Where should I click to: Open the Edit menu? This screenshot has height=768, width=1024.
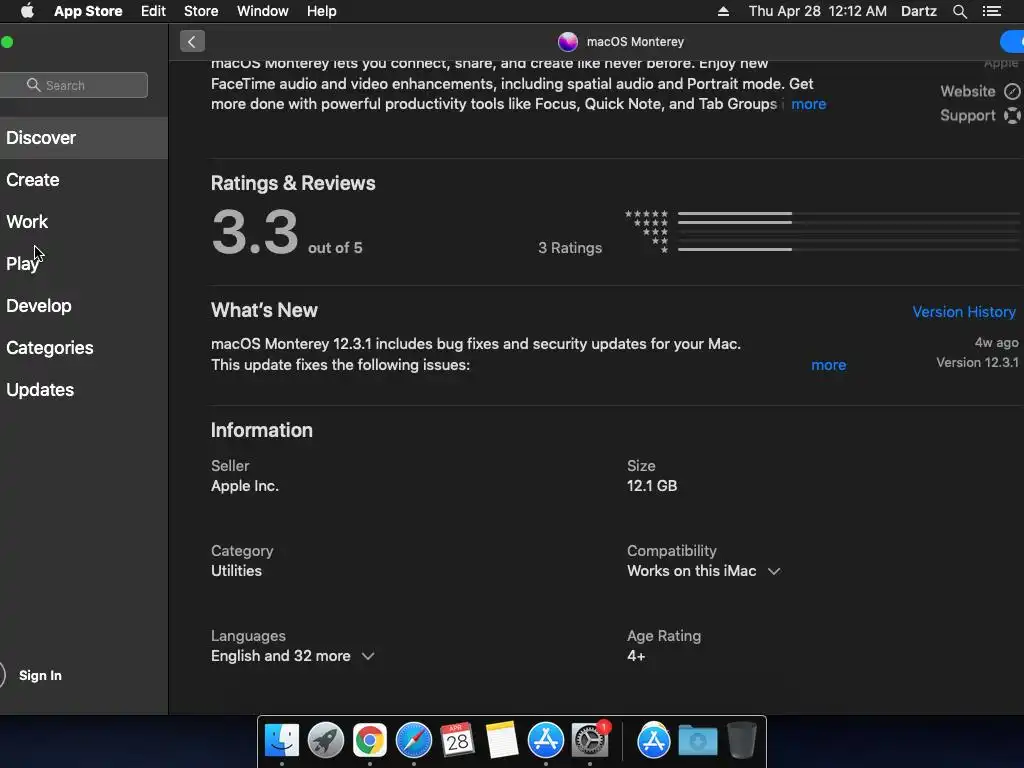(153, 11)
